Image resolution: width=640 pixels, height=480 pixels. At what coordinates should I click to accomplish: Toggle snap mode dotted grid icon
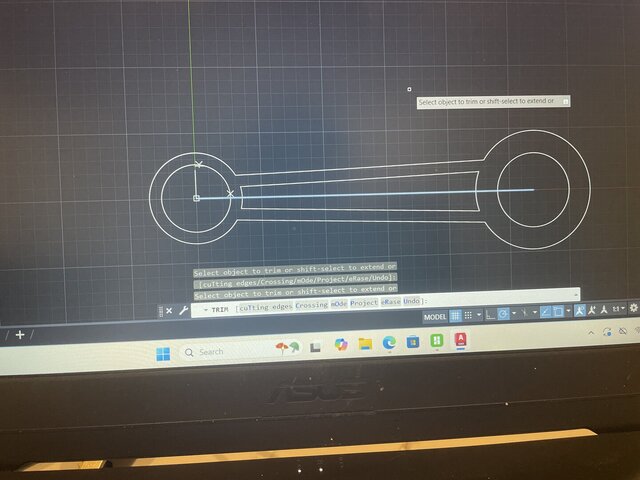468,315
